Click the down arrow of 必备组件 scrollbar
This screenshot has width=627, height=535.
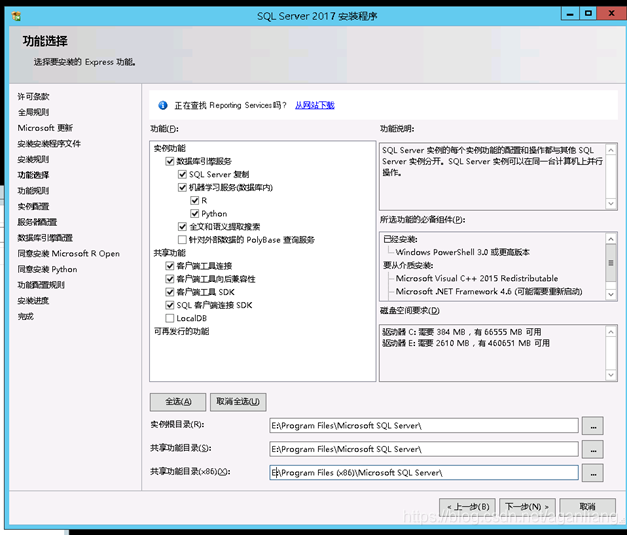(x=611, y=294)
